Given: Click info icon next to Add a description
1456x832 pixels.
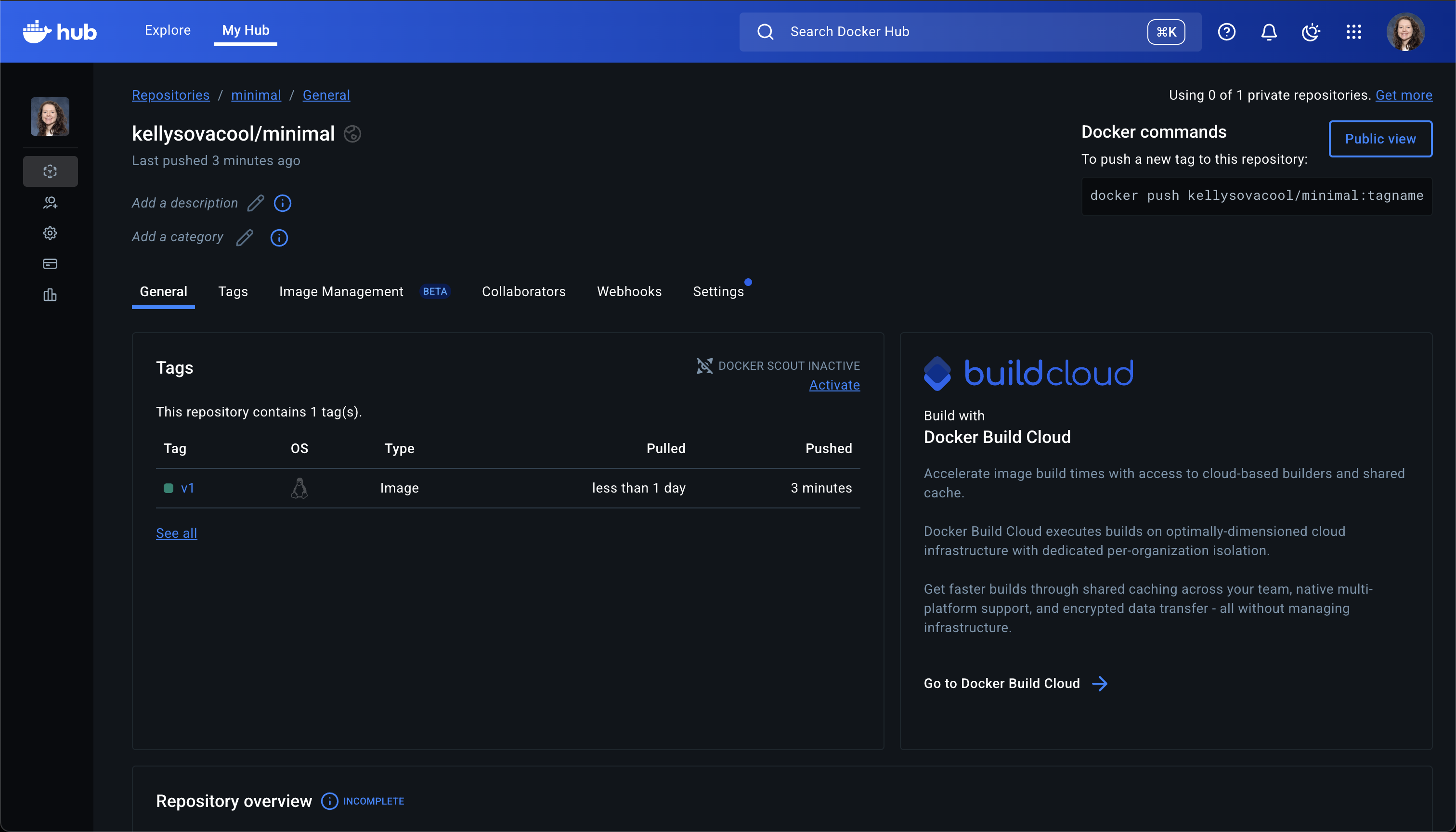Looking at the screenshot, I should point(282,204).
